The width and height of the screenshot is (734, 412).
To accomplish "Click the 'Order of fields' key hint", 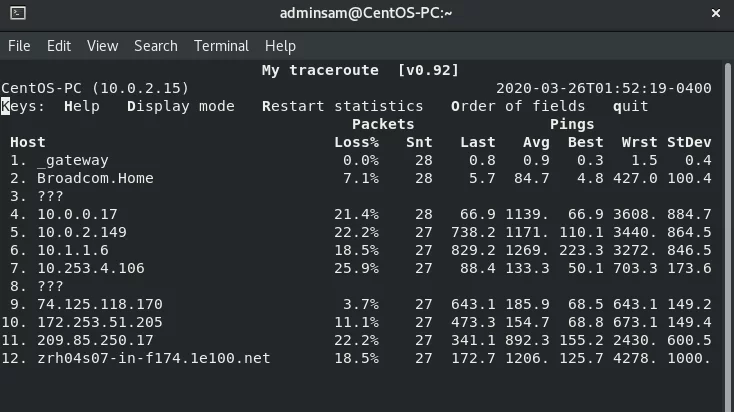I will (x=518, y=106).
